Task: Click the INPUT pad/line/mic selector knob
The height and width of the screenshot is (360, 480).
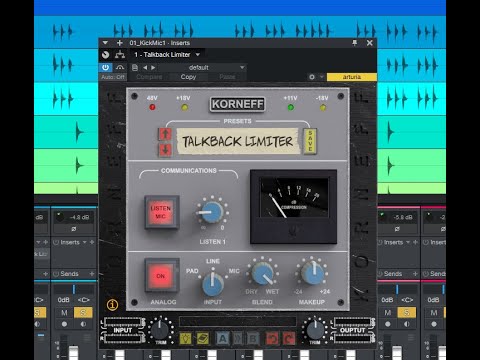Action: (x=213, y=284)
